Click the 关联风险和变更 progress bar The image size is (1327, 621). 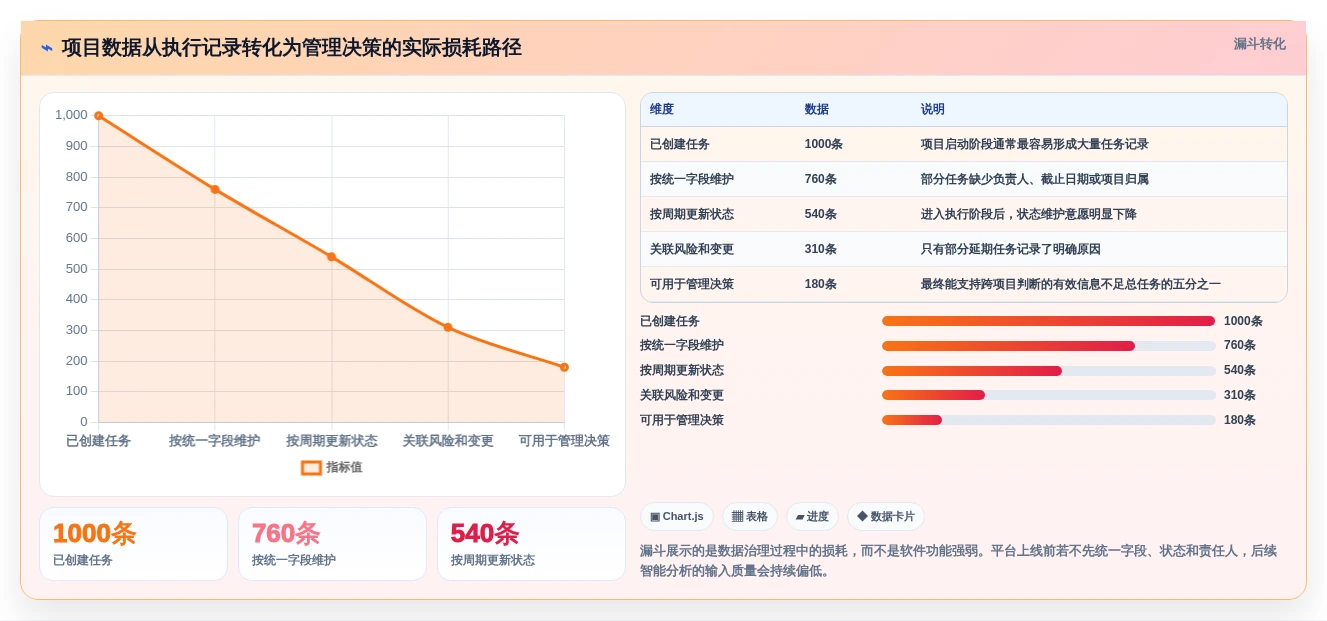click(1049, 395)
